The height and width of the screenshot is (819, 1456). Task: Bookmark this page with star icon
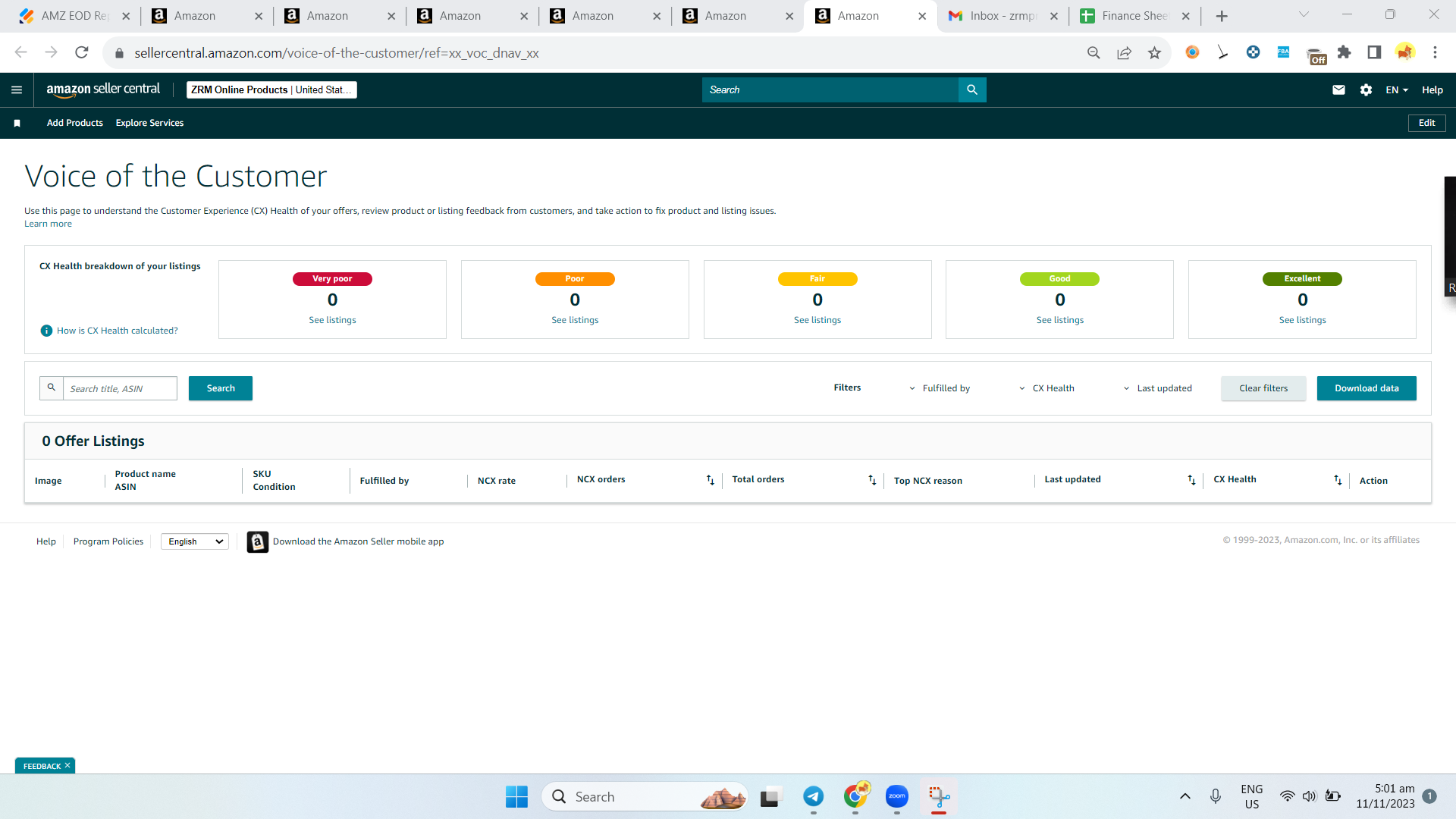1154,52
